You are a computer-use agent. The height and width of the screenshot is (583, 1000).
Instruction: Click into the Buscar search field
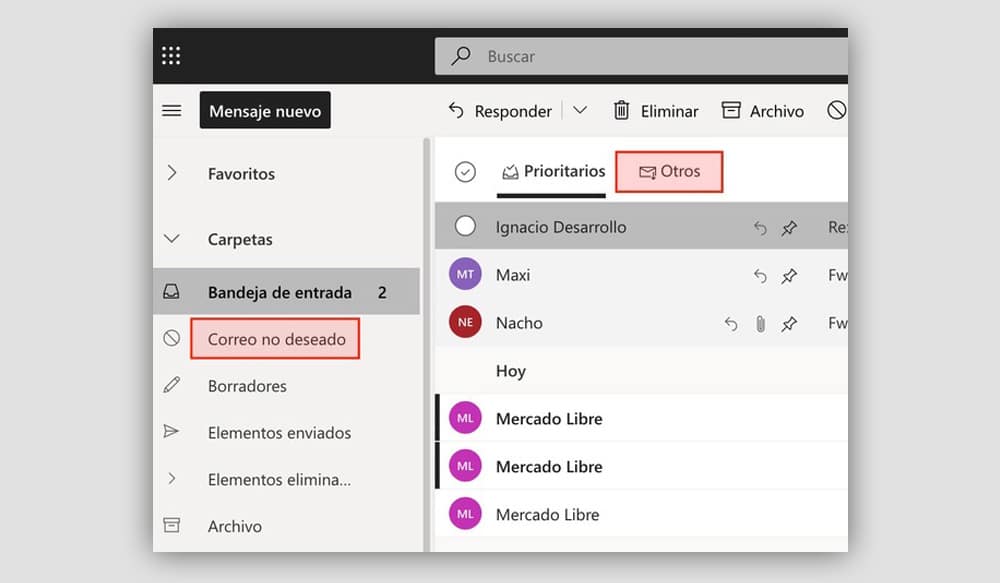640,57
